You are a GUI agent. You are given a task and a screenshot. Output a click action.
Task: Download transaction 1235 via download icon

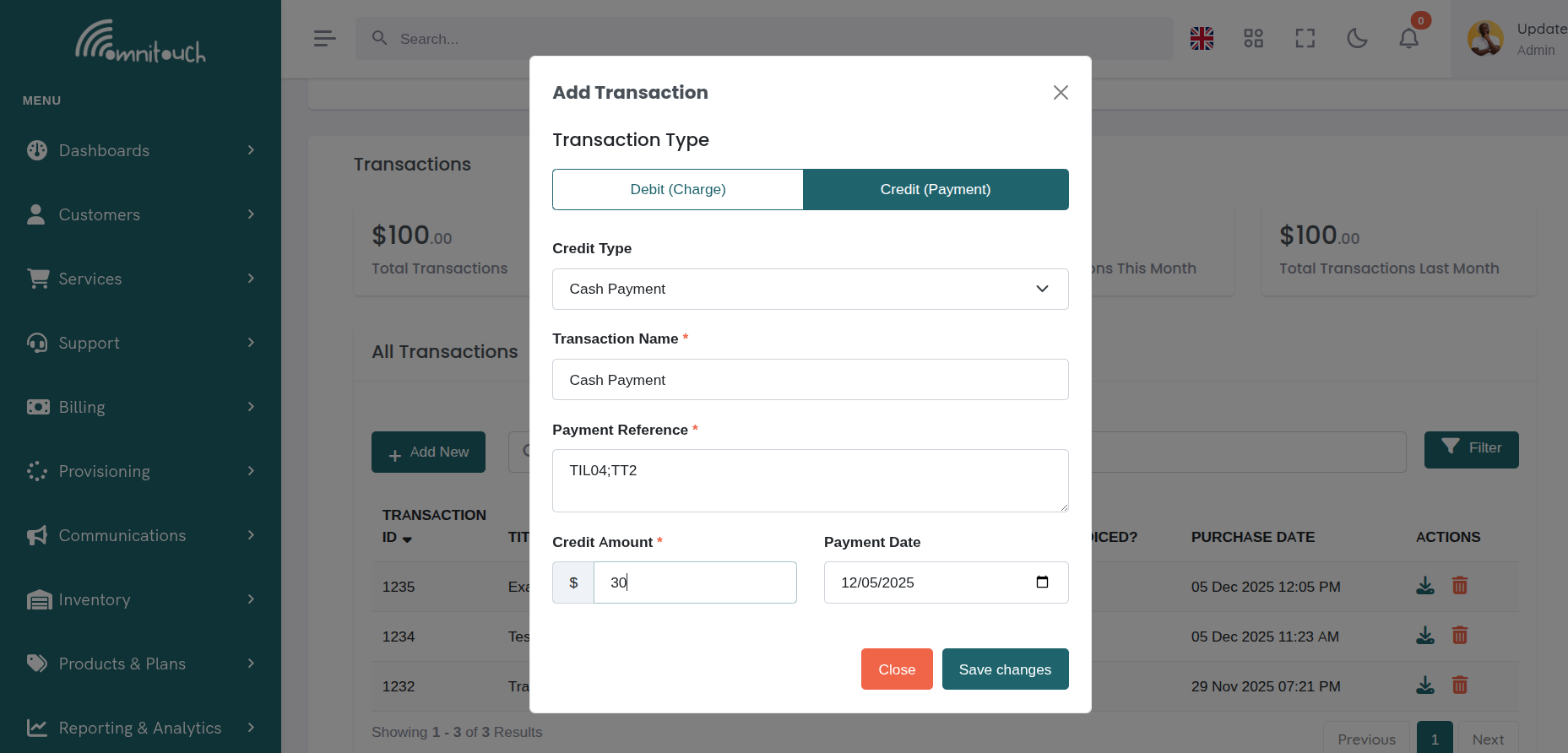pyautogui.click(x=1425, y=586)
